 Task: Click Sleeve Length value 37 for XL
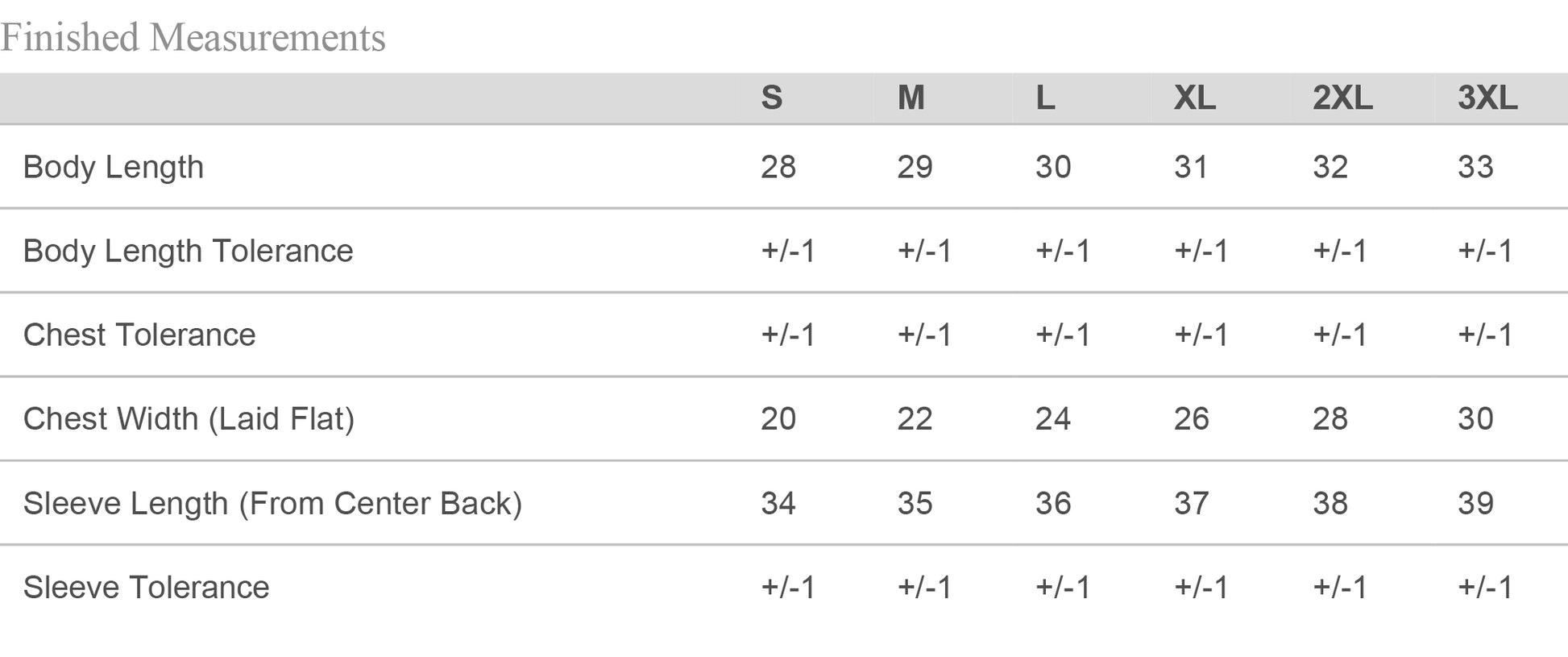tap(1192, 503)
